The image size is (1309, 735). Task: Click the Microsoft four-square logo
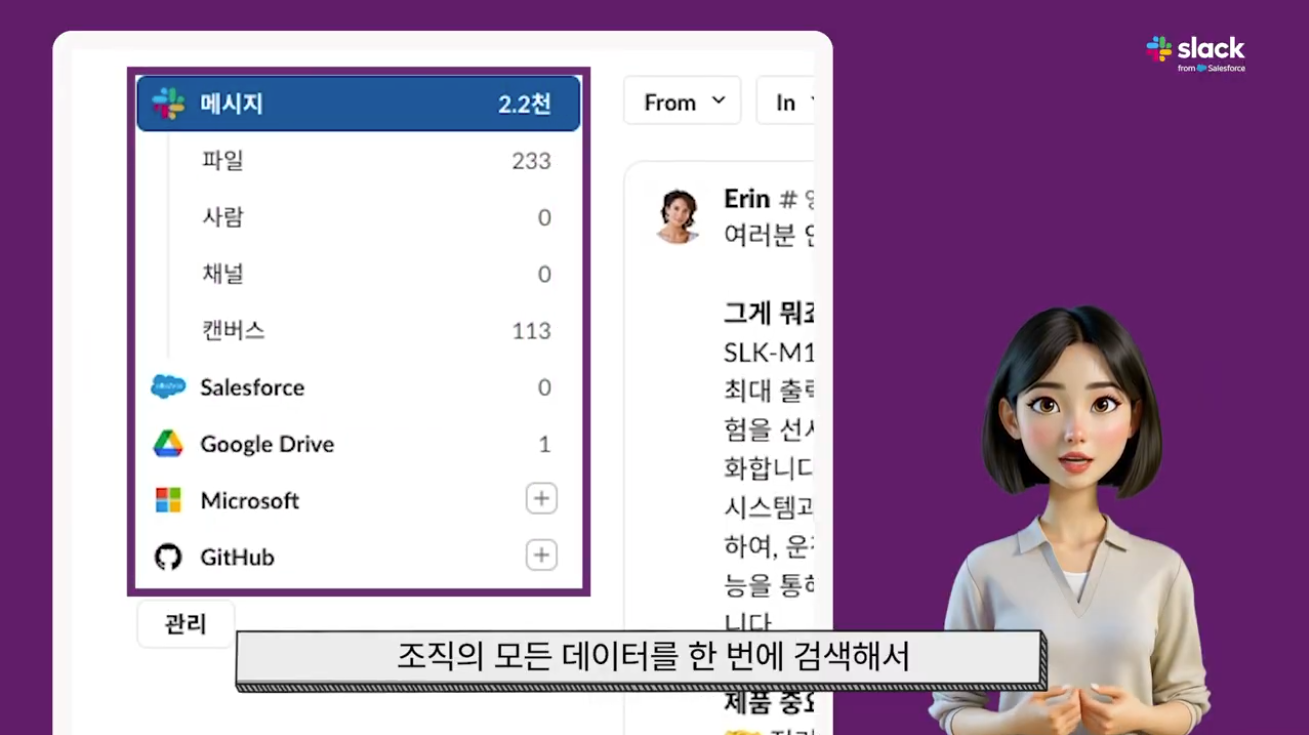point(168,500)
